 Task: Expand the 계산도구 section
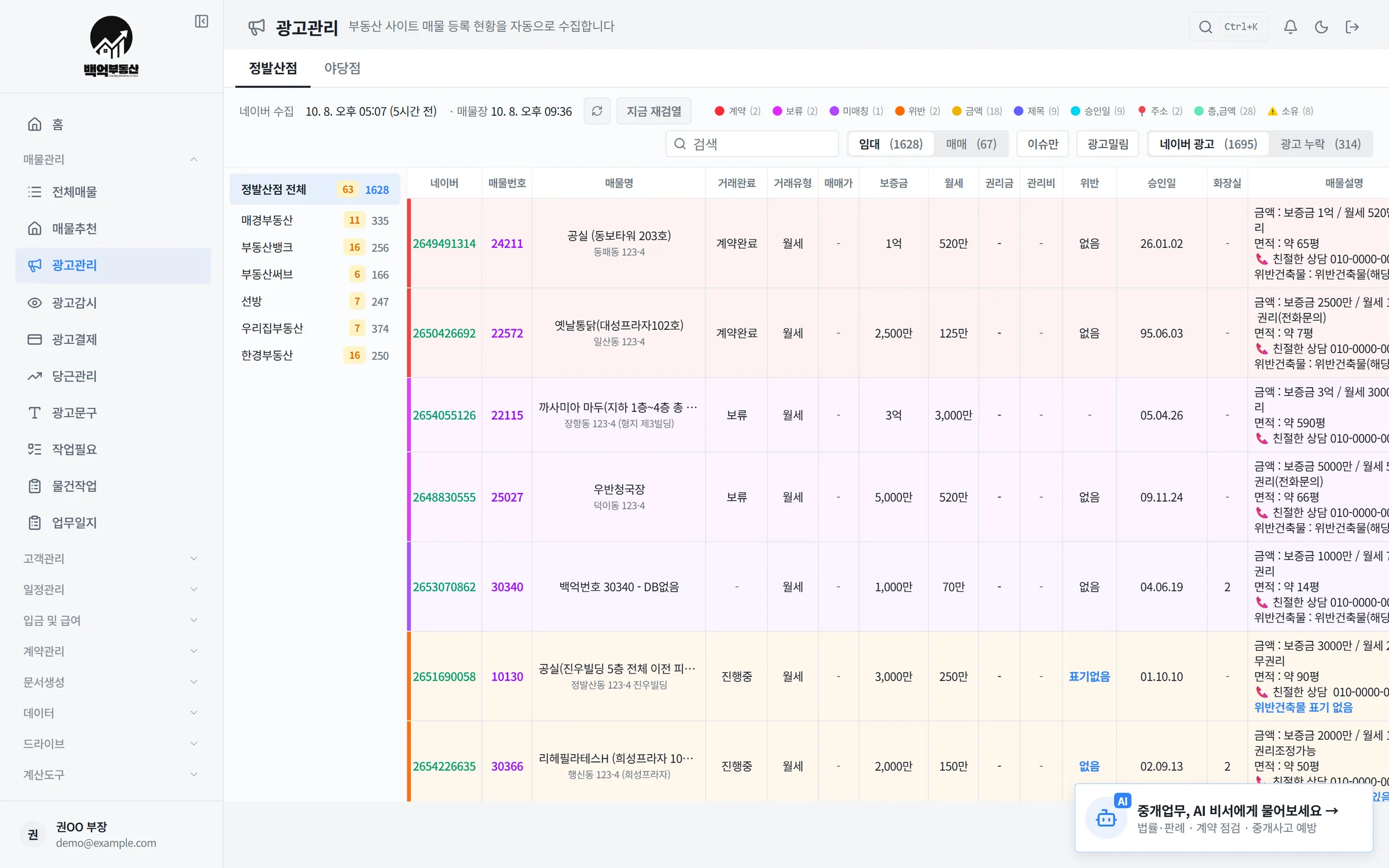pos(111,774)
